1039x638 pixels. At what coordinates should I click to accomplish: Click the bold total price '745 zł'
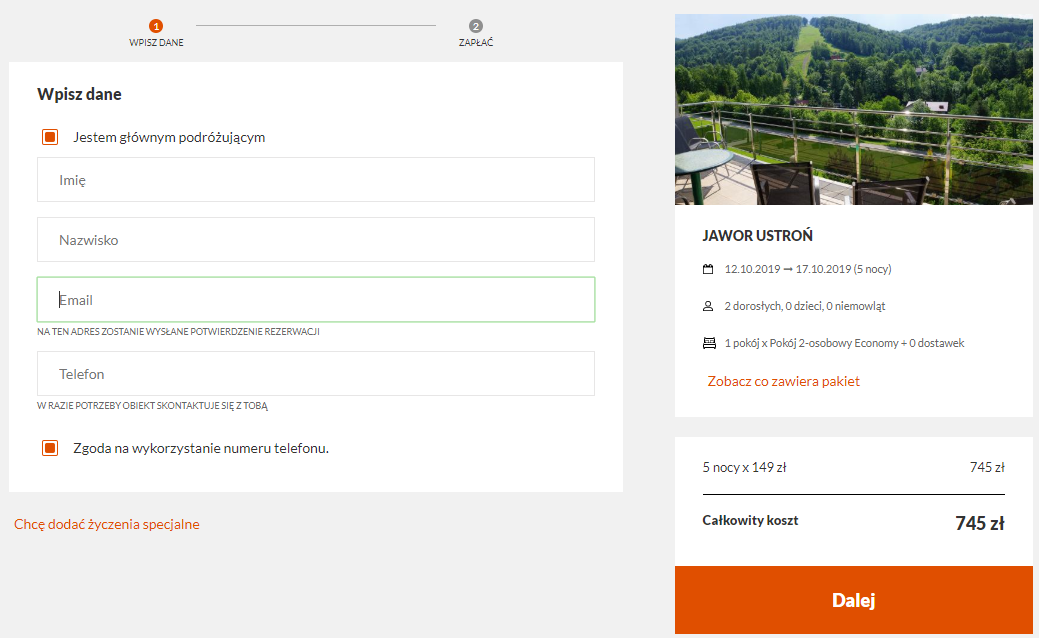click(x=979, y=523)
